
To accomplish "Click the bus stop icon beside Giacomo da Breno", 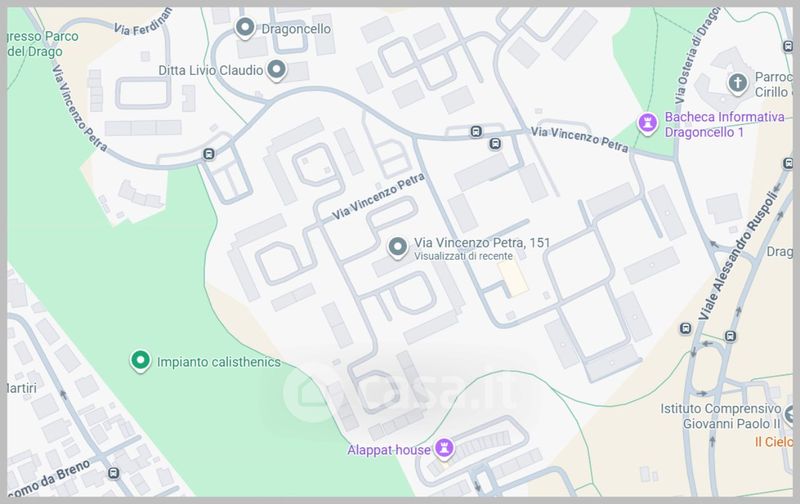I will [x=114, y=473].
